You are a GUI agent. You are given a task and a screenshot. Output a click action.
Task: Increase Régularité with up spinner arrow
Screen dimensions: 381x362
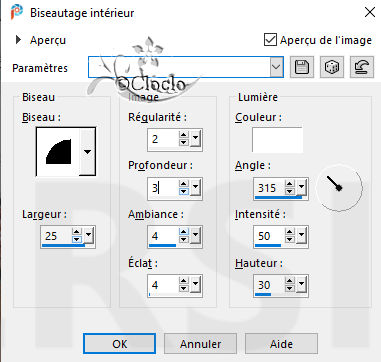click(x=184, y=135)
